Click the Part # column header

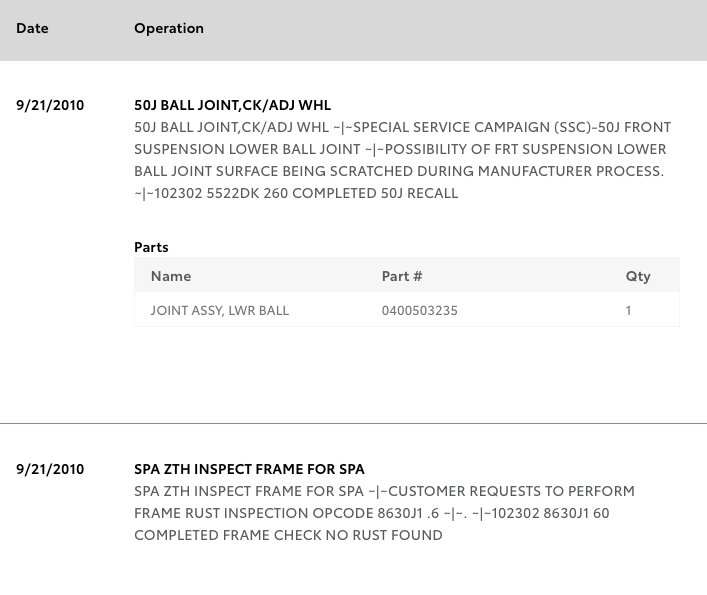click(402, 276)
